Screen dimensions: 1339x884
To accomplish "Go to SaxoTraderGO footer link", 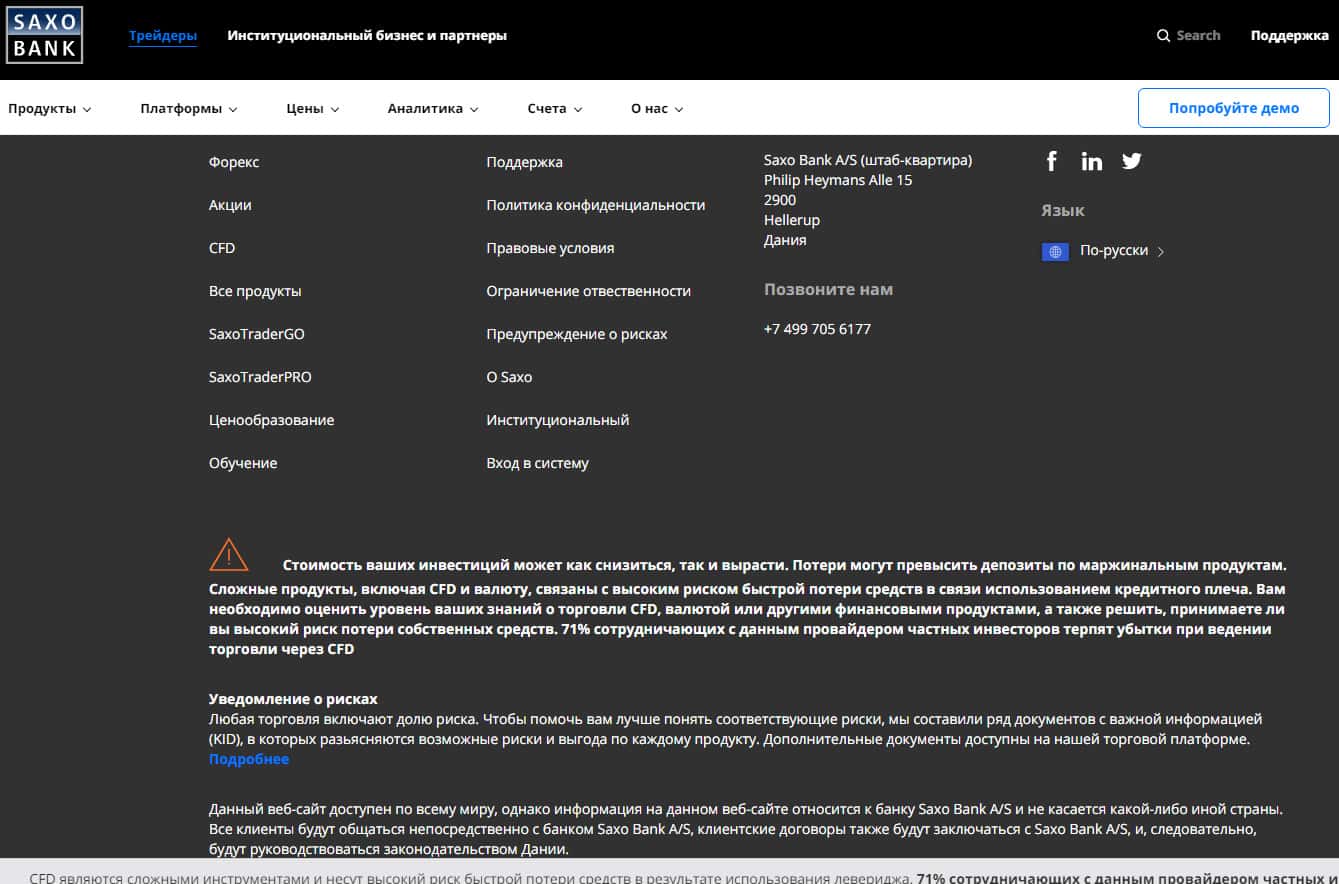I will pos(257,334).
